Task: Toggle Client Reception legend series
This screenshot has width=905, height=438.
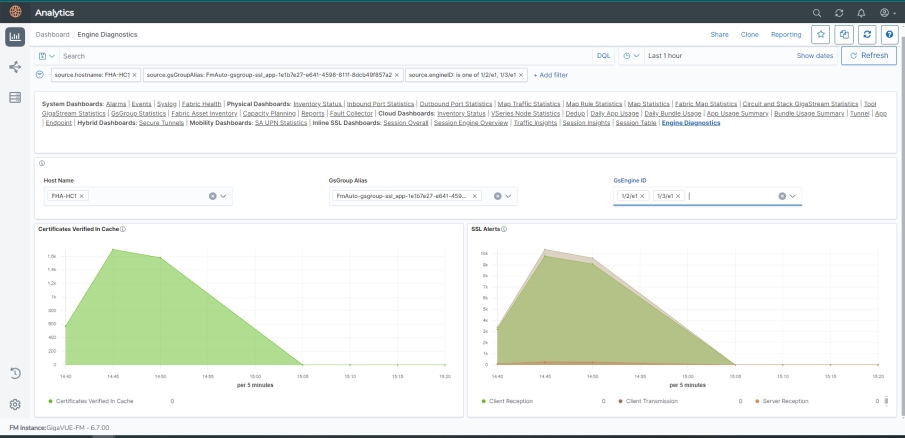Action: point(509,400)
